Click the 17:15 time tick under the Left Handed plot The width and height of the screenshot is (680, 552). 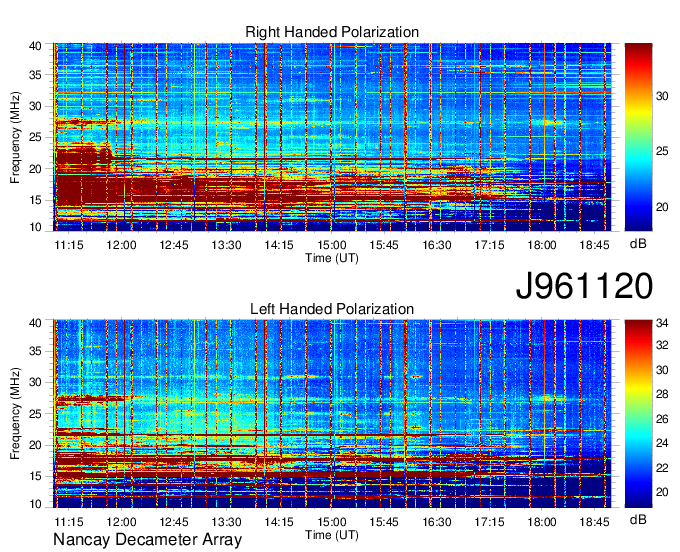(489, 522)
